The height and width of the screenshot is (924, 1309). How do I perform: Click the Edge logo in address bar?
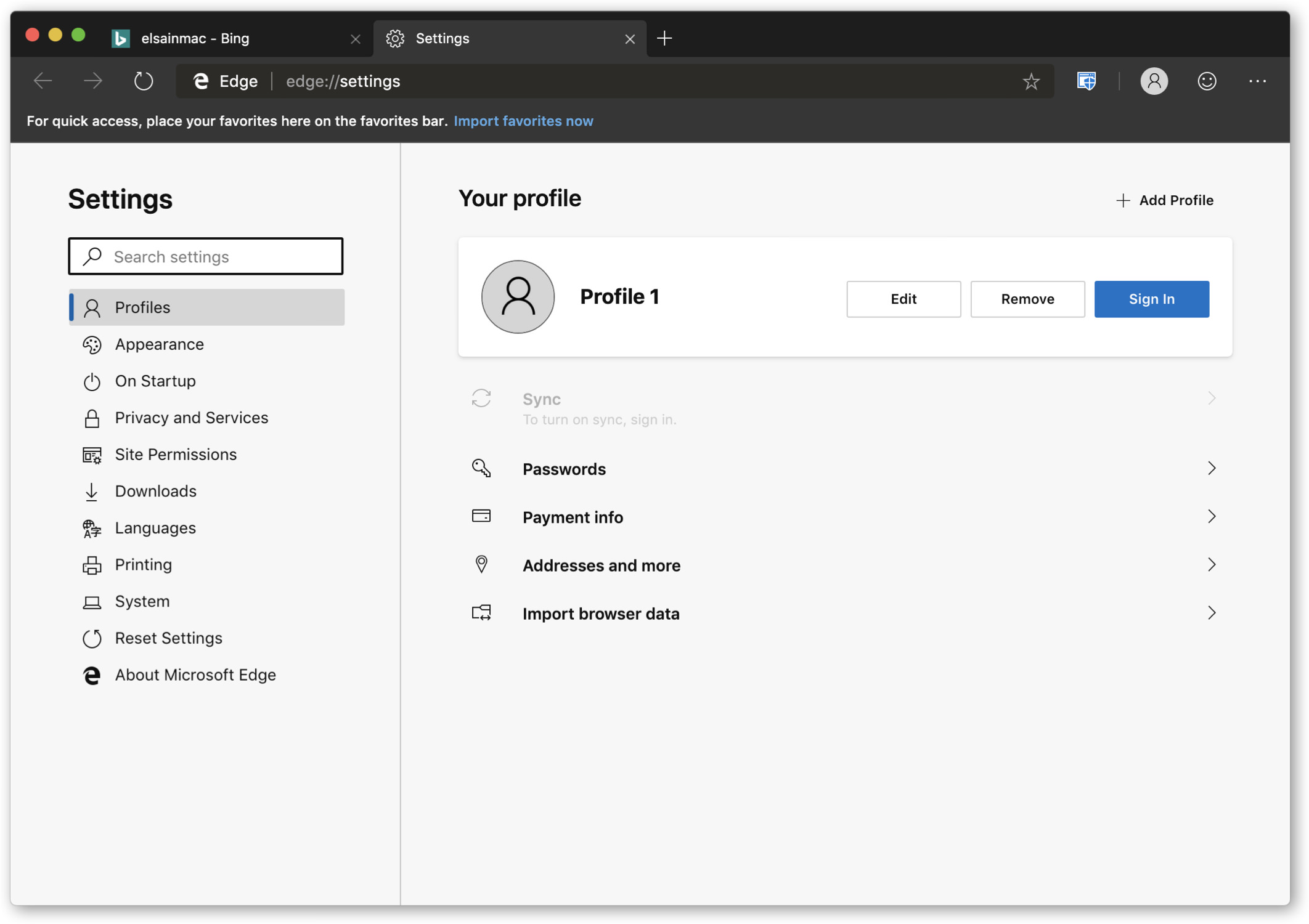pyautogui.click(x=201, y=81)
